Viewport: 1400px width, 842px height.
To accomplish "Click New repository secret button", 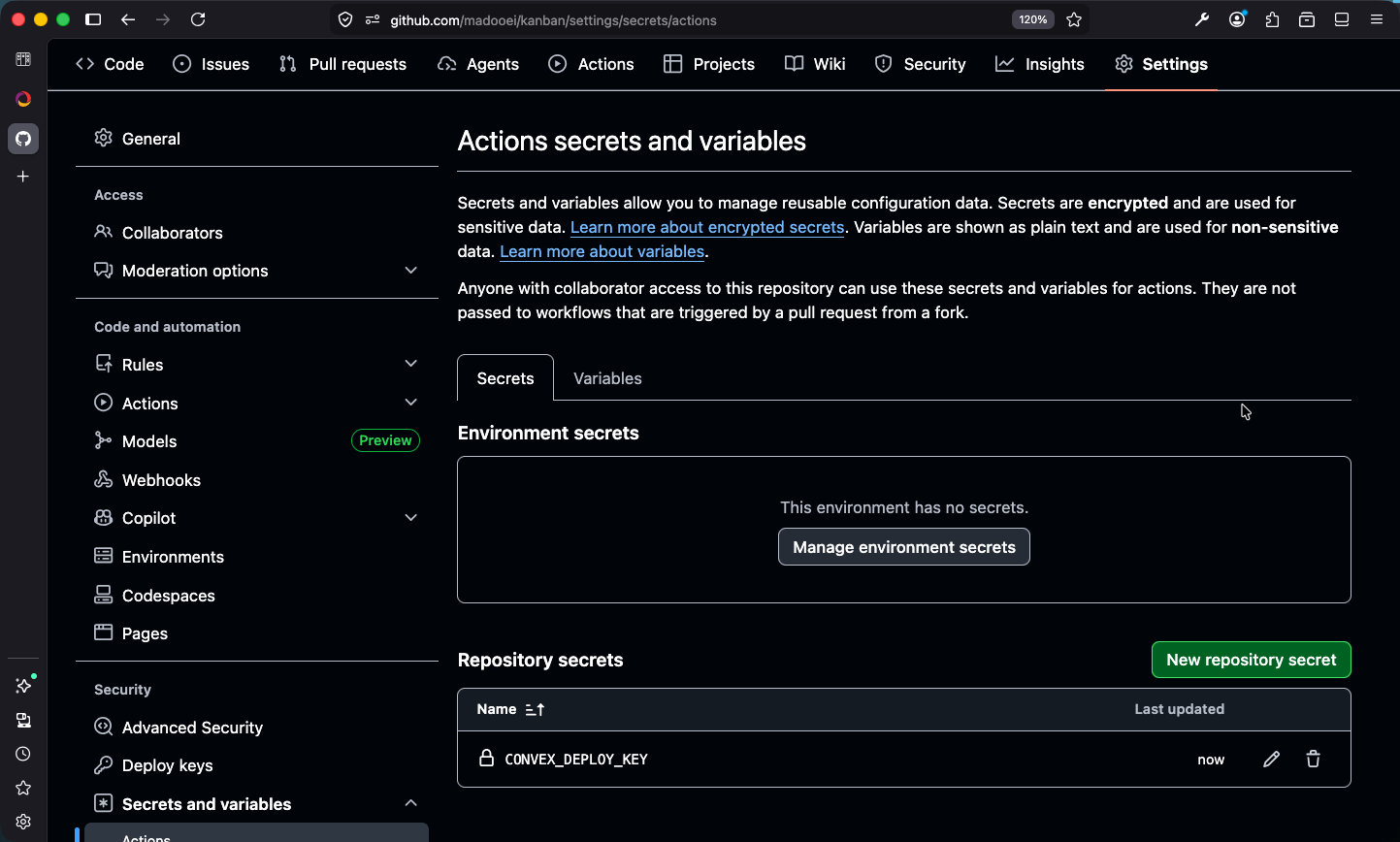I will 1252,660.
